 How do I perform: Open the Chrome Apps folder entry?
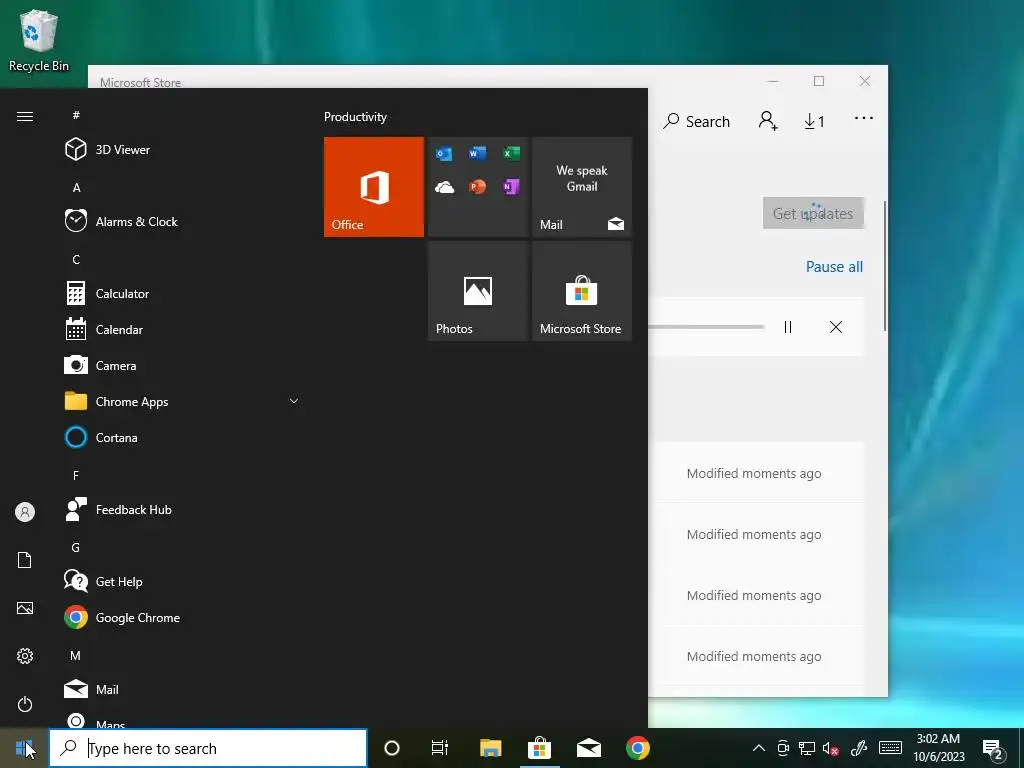coord(182,402)
